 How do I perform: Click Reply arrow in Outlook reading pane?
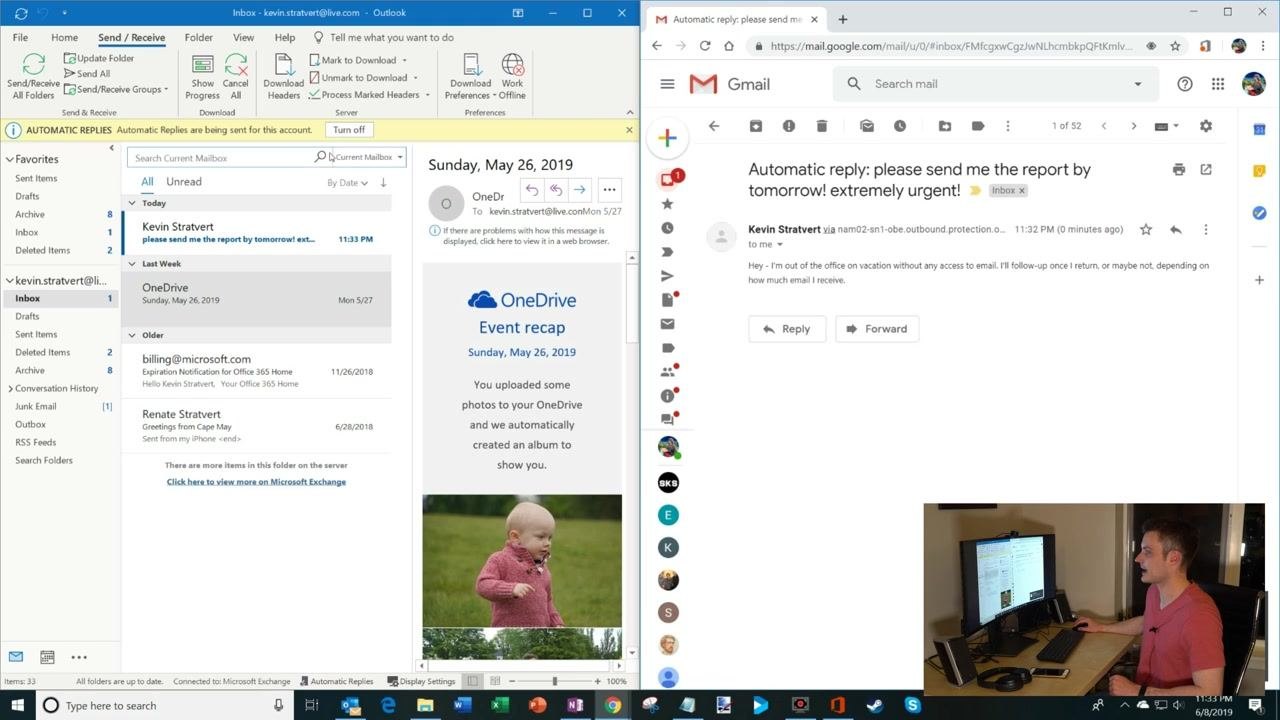532,190
